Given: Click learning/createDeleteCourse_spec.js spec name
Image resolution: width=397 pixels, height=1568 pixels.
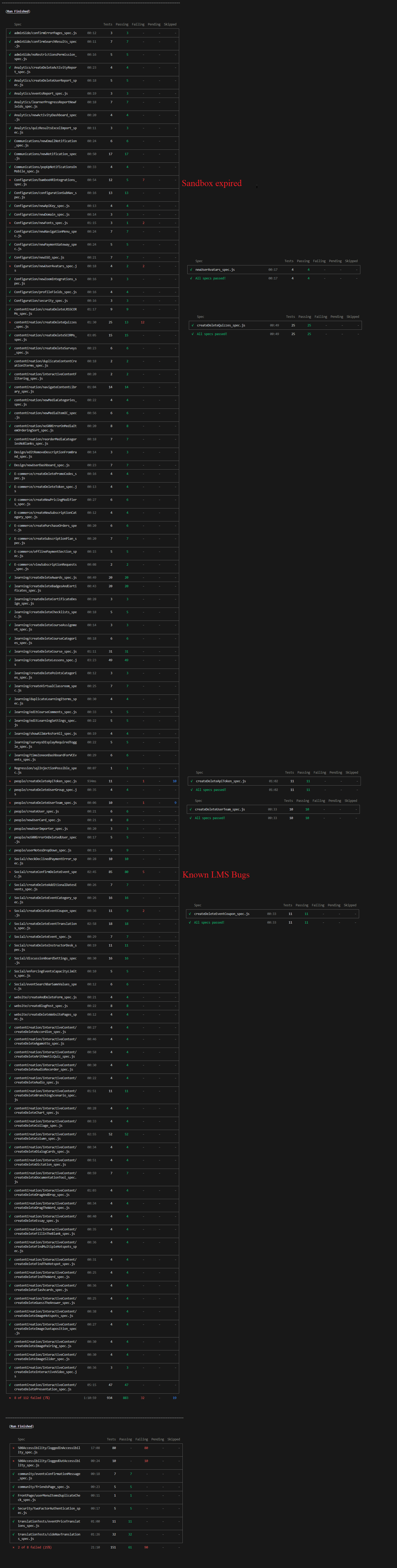Looking at the screenshot, I should point(46,651).
